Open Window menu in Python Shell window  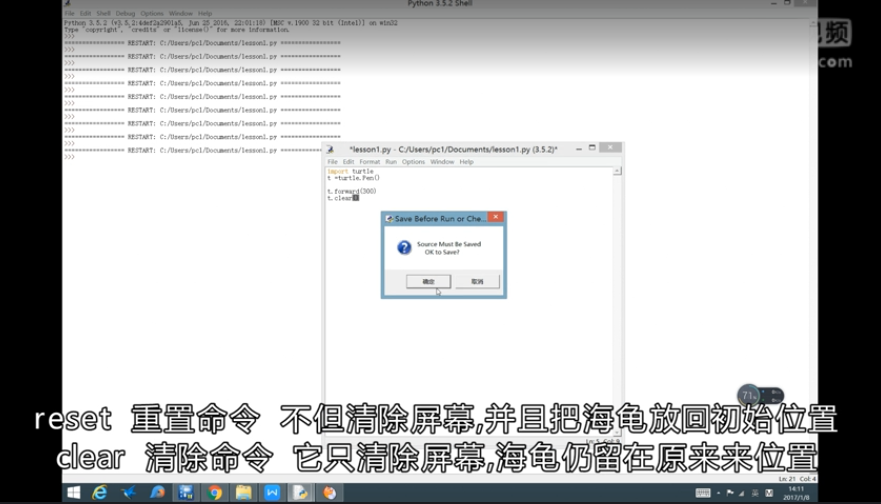tap(181, 13)
